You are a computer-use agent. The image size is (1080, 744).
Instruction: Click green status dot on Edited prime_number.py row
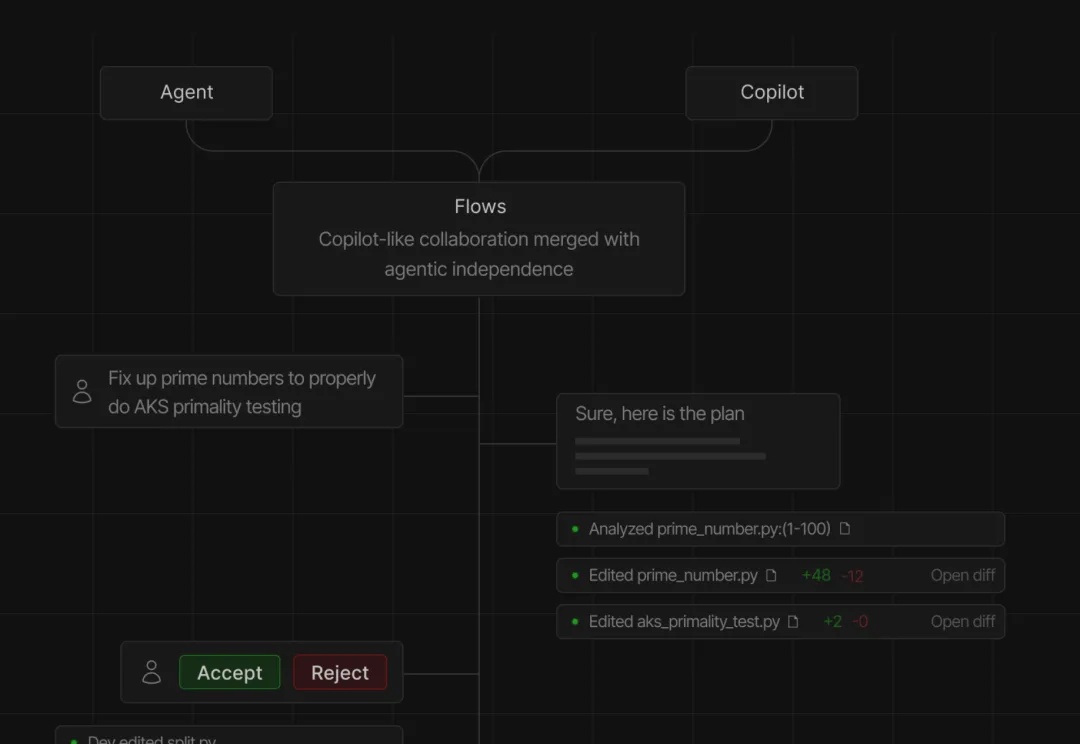[x=575, y=575]
